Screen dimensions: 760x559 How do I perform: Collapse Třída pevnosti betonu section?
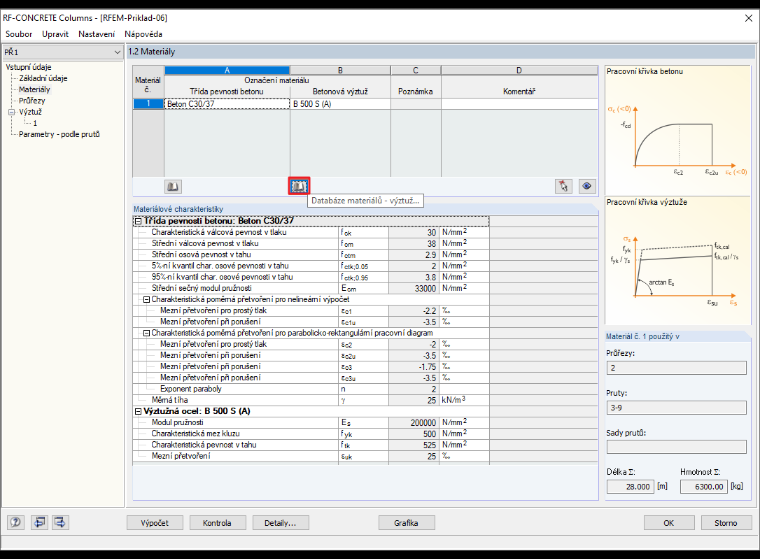tap(138, 221)
